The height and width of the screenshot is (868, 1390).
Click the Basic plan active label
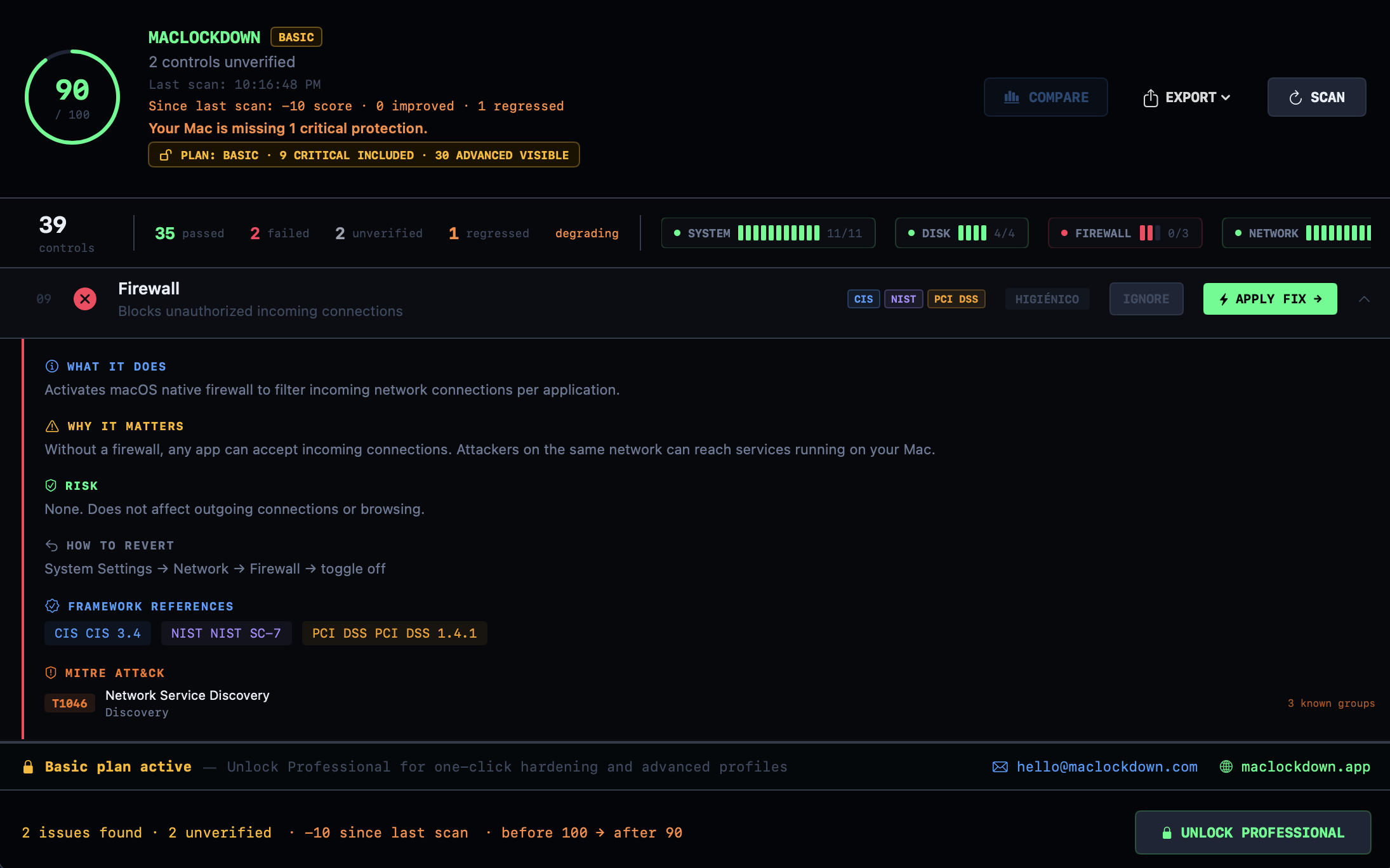coord(118,766)
